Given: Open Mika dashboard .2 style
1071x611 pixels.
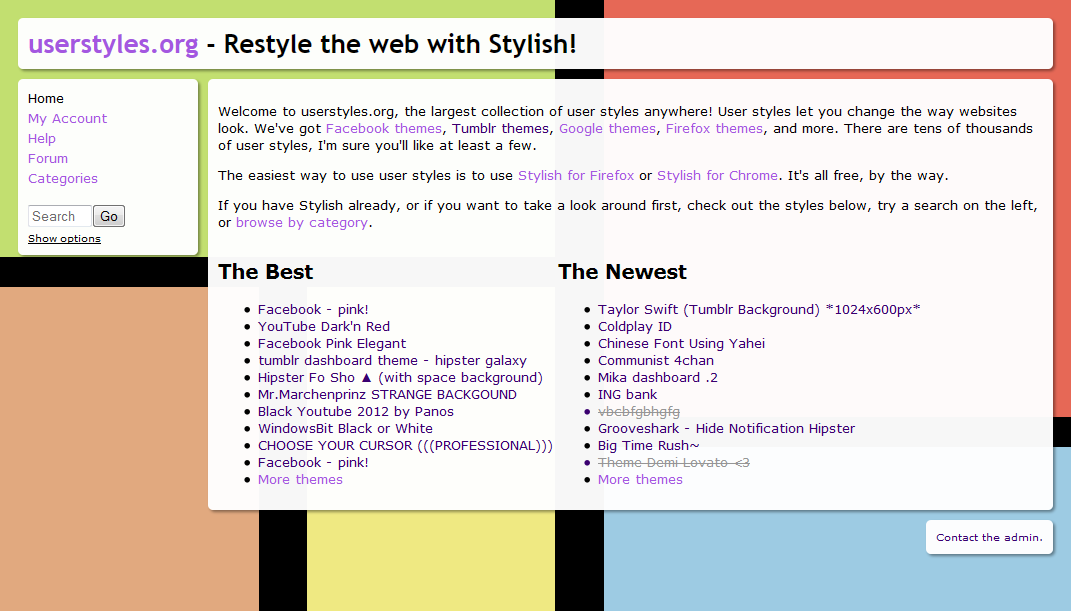Looking at the screenshot, I should [x=658, y=378].
